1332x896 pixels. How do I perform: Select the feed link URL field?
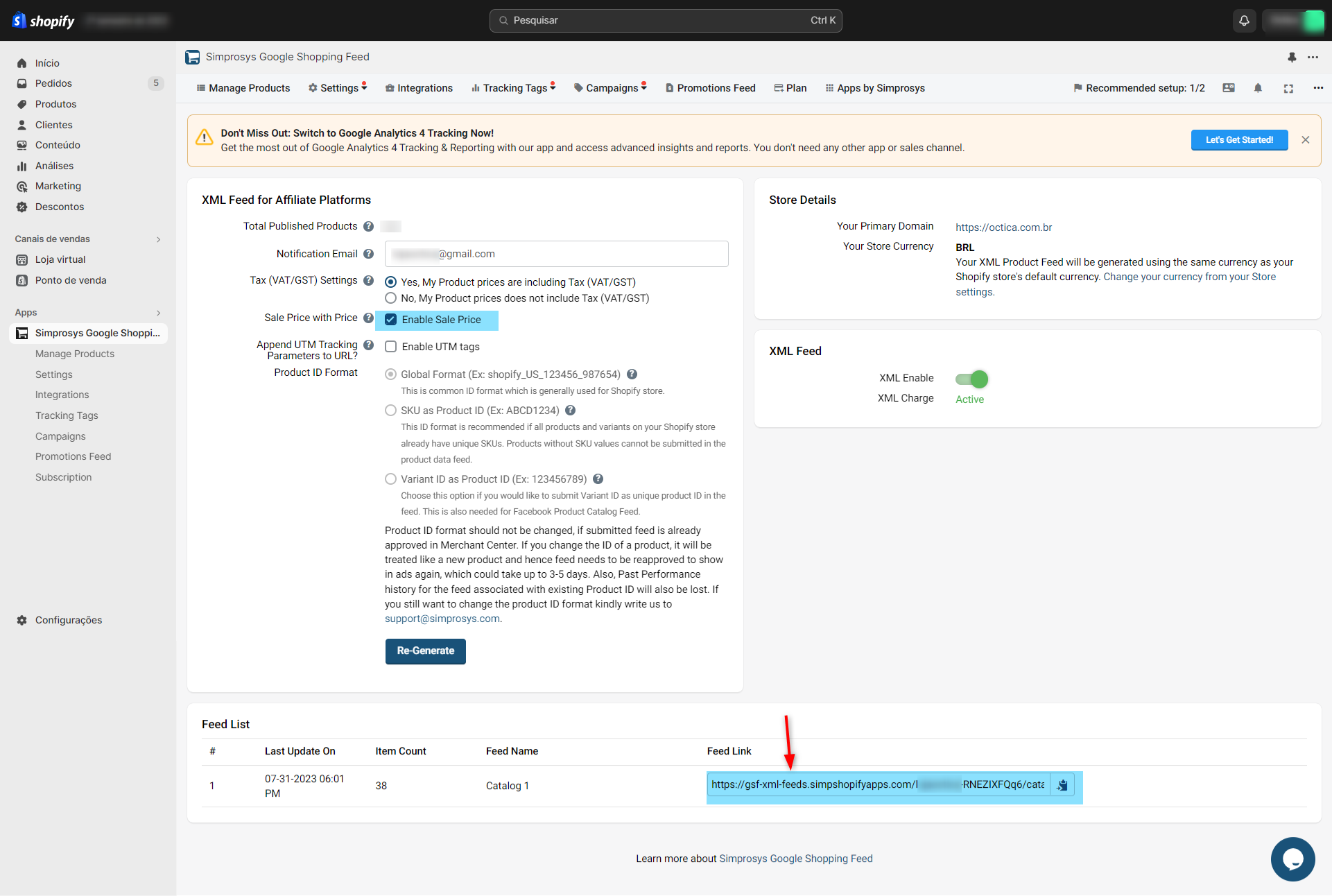[879, 785]
